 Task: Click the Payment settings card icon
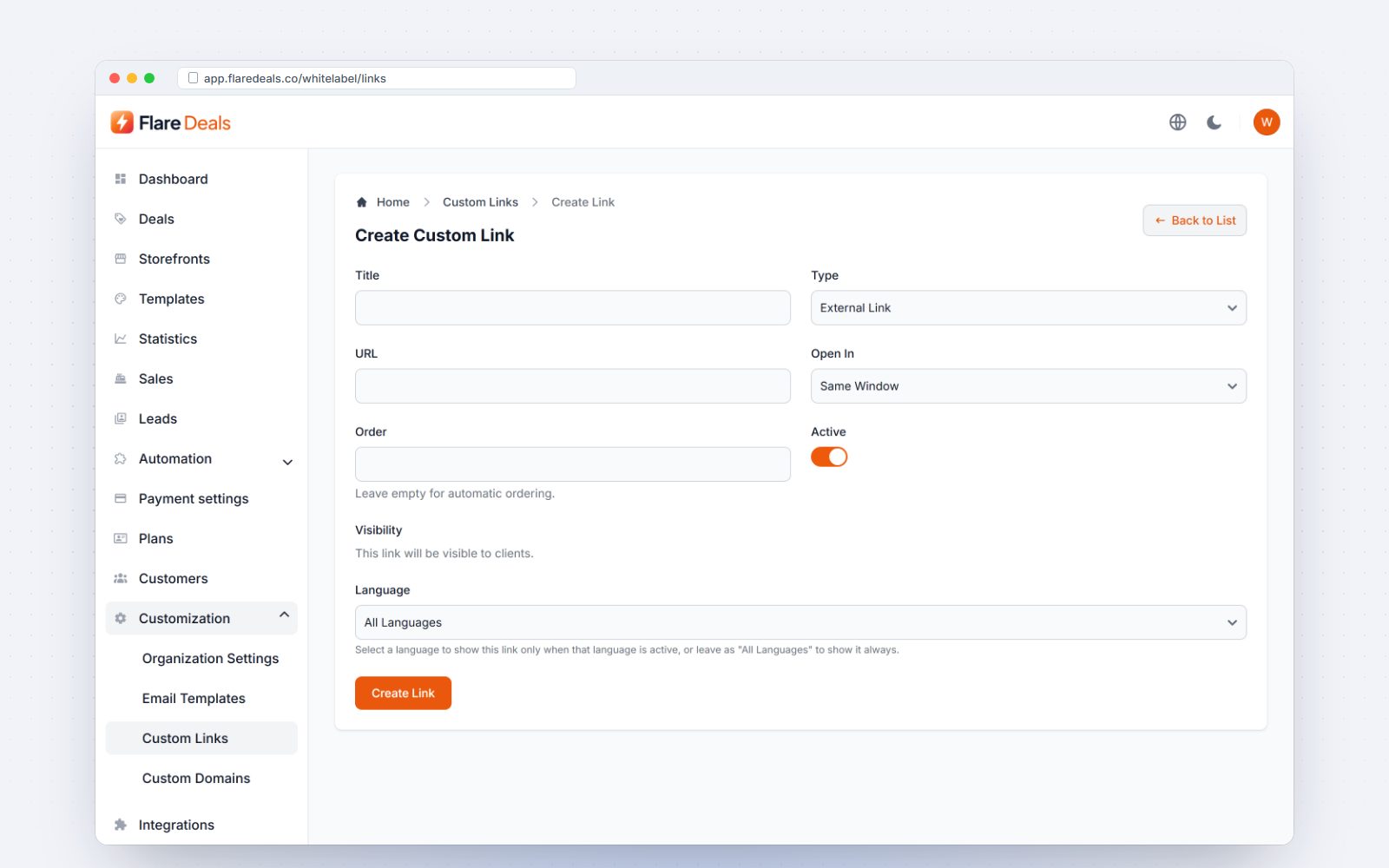[121, 498]
